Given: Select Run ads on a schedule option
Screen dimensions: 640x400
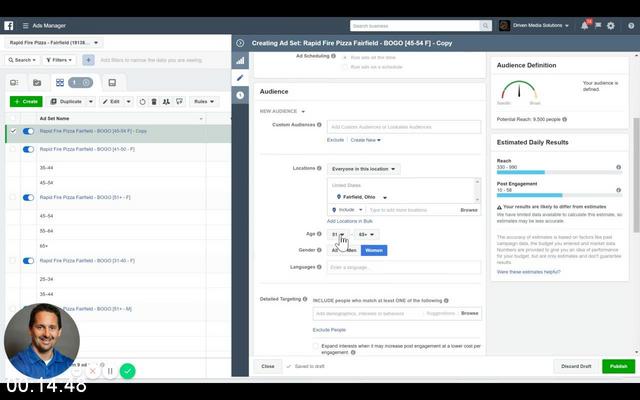Looking at the screenshot, I should pyautogui.click(x=345, y=67).
